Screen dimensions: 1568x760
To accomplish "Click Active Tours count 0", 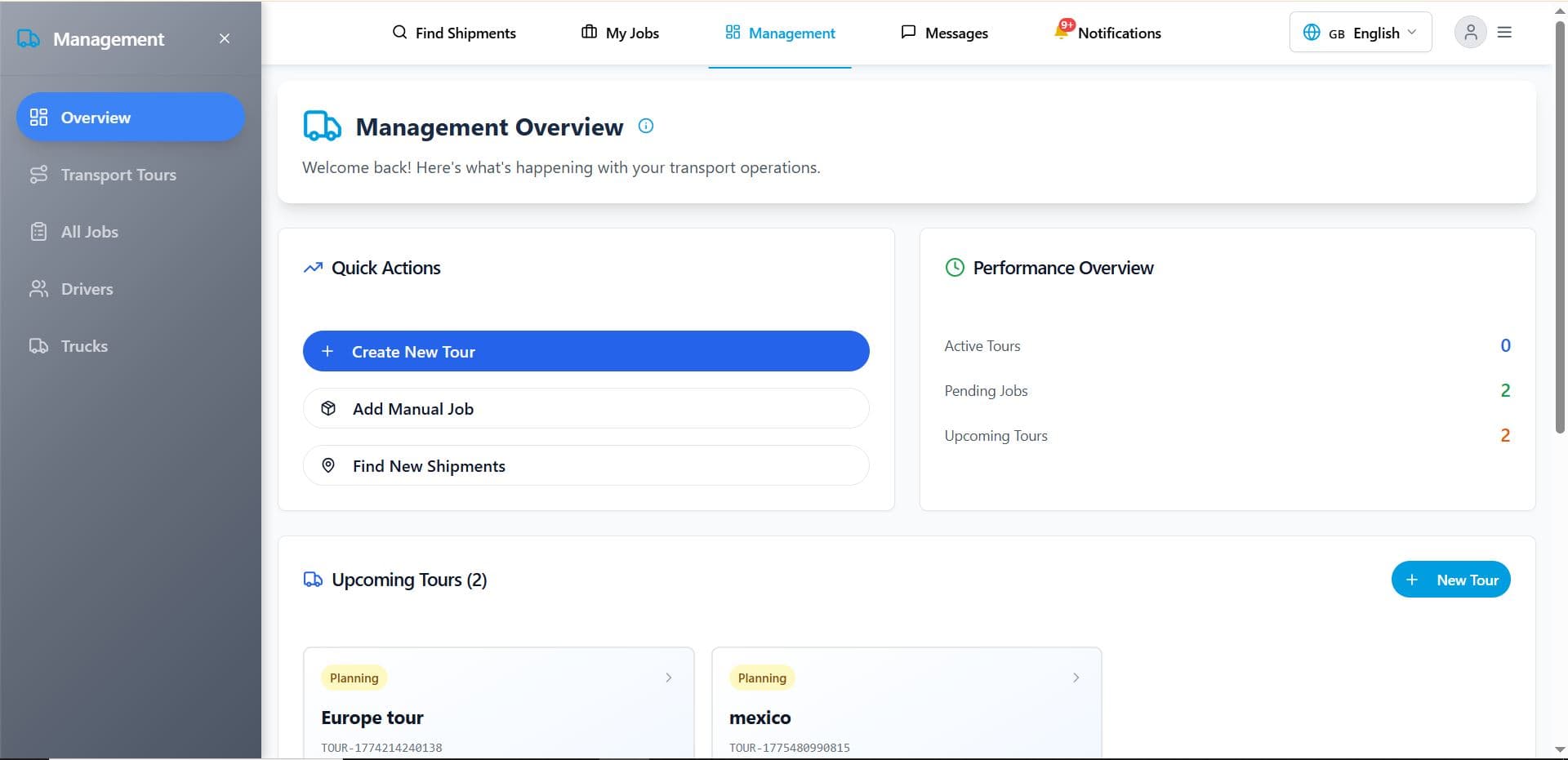I will click(1505, 345).
